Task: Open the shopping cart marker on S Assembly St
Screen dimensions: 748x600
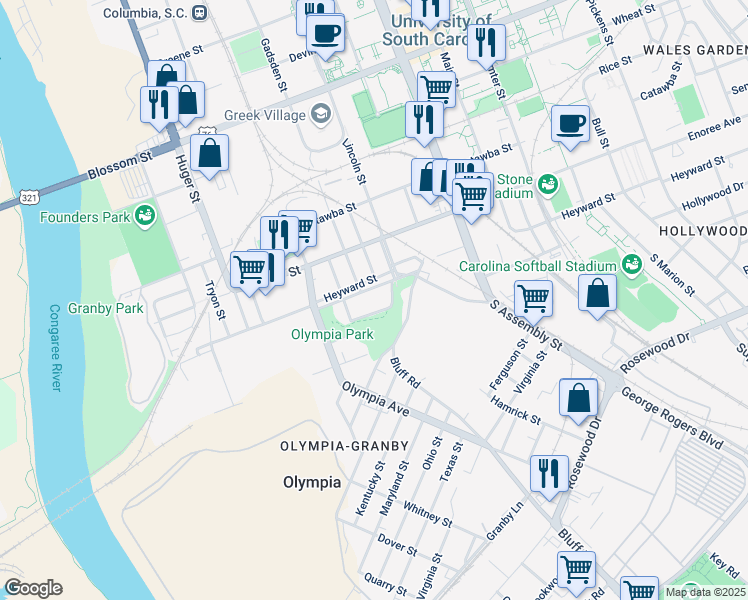Action: [x=533, y=301]
